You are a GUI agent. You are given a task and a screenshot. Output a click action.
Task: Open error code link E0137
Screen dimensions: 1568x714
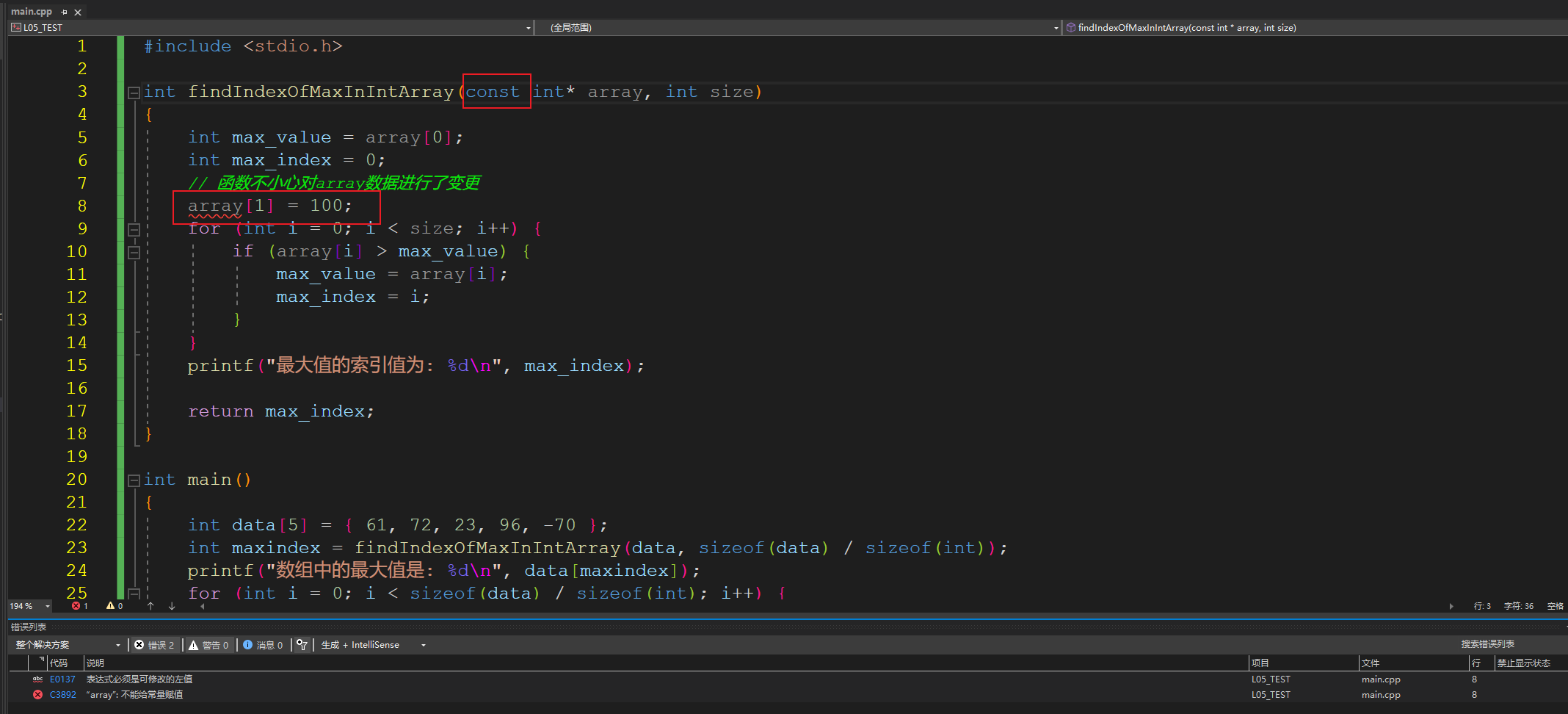click(x=62, y=679)
